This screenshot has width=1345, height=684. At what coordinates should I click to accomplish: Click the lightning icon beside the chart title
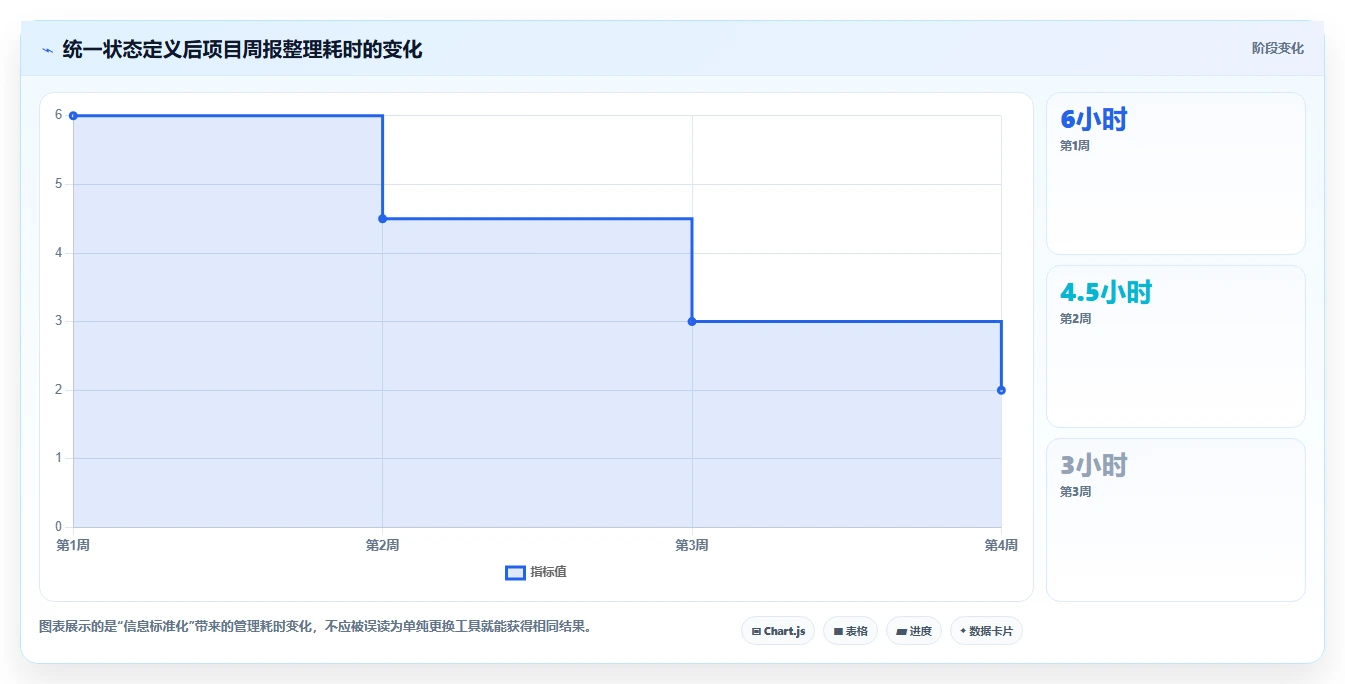click(47, 49)
